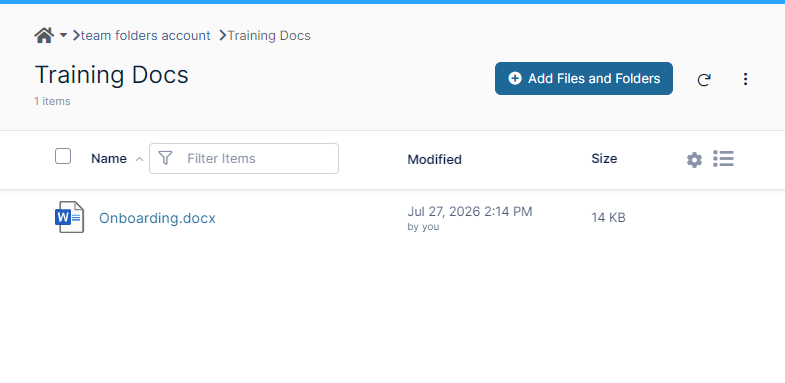Click the plus icon in Add button
Viewport: 785px width, 383px height.
tap(515, 79)
